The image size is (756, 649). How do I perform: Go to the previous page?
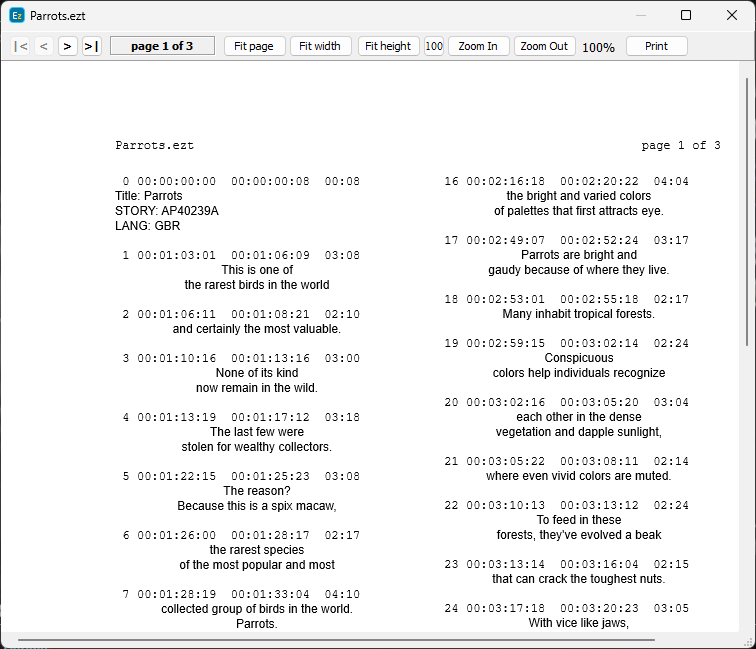[x=44, y=46]
